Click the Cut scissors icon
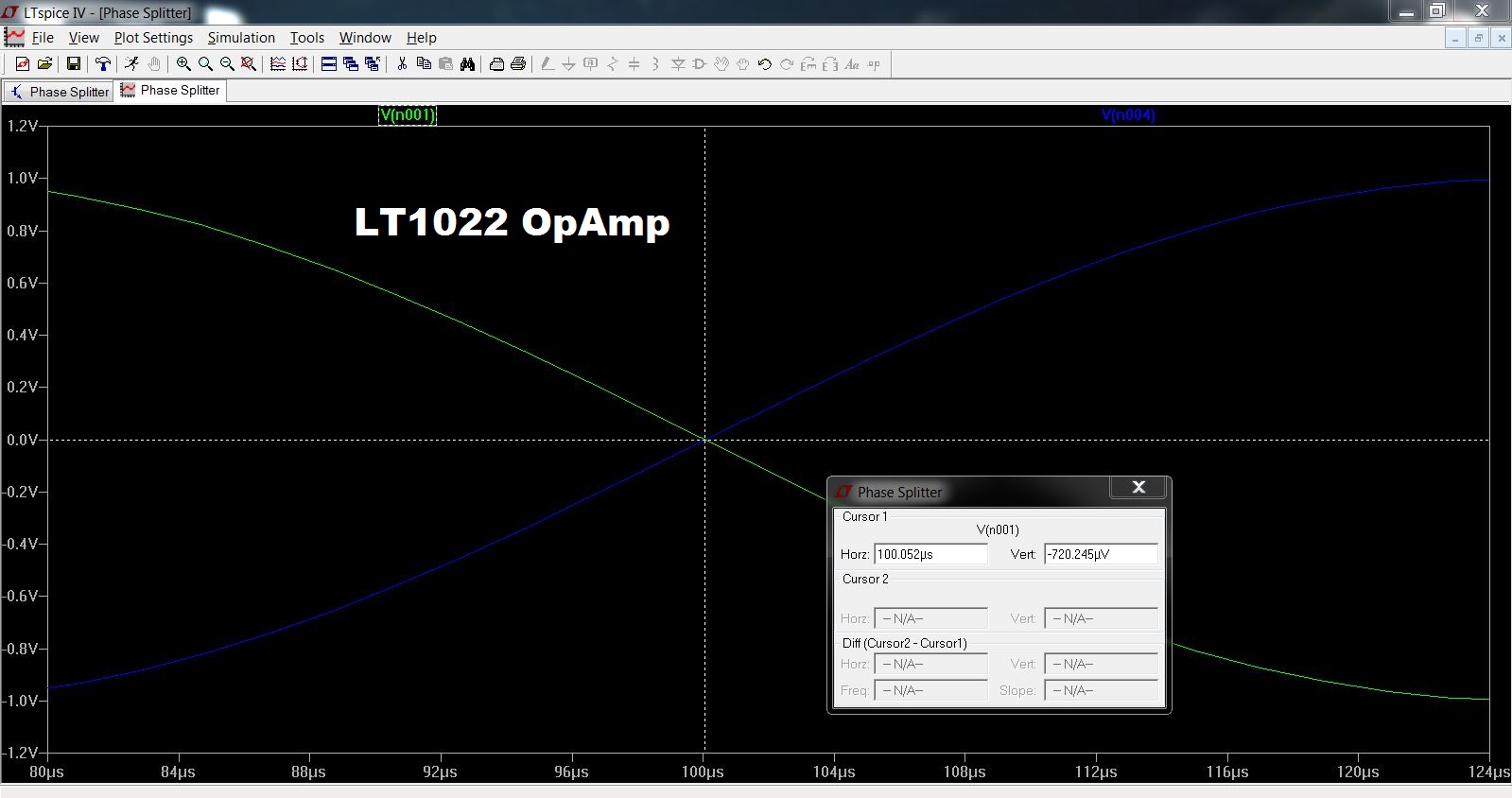The width and height of the screenshot is (1512, 798). [402, 64]
